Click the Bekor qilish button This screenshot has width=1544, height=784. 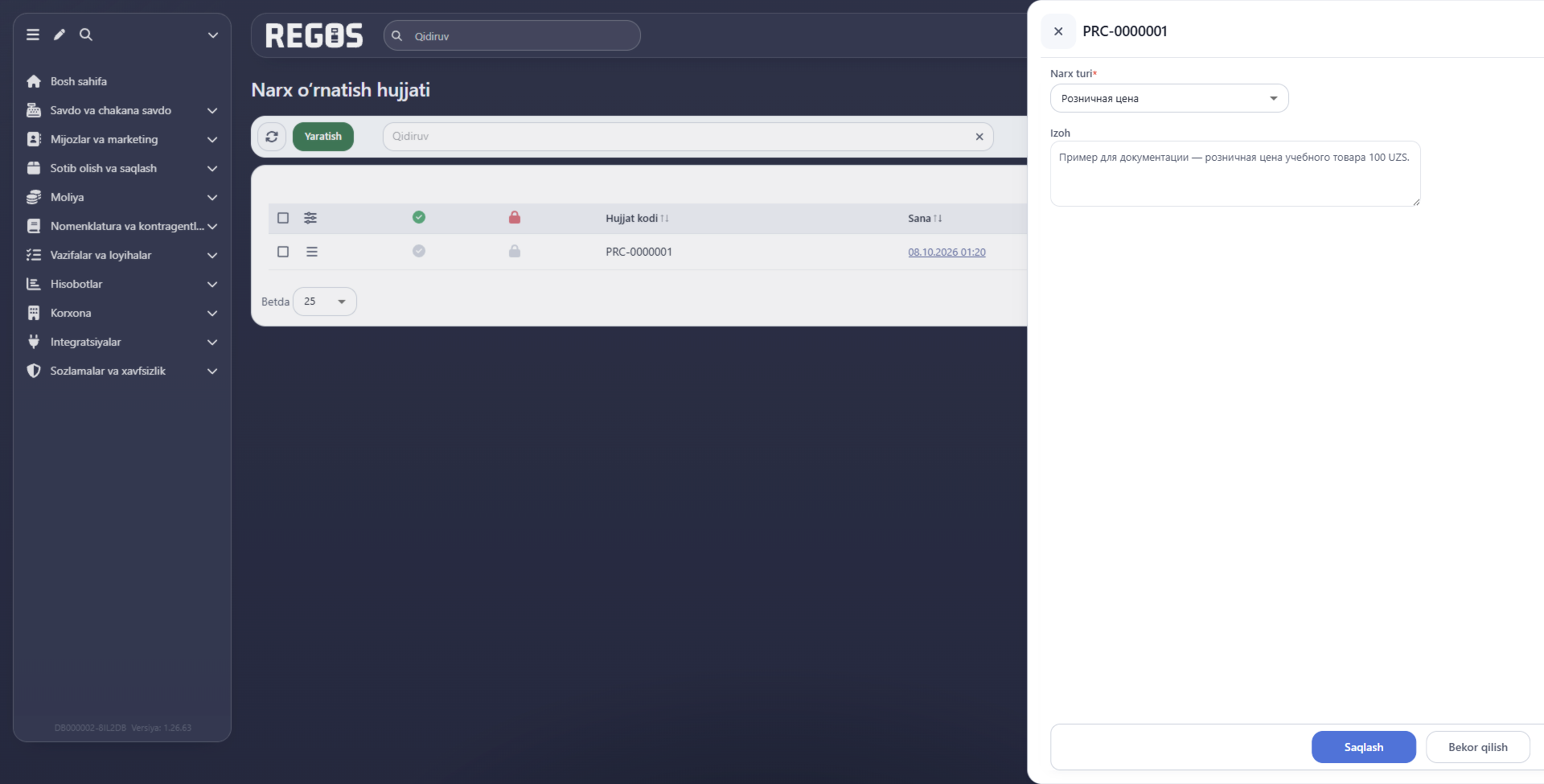tap(1478, 747)
